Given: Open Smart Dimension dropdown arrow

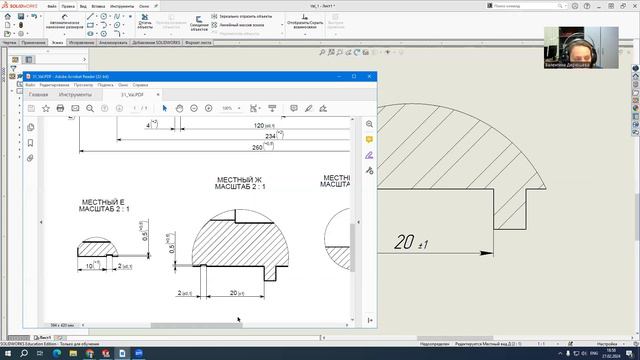Looking at the screenshot, I should (x=64, y=34).
